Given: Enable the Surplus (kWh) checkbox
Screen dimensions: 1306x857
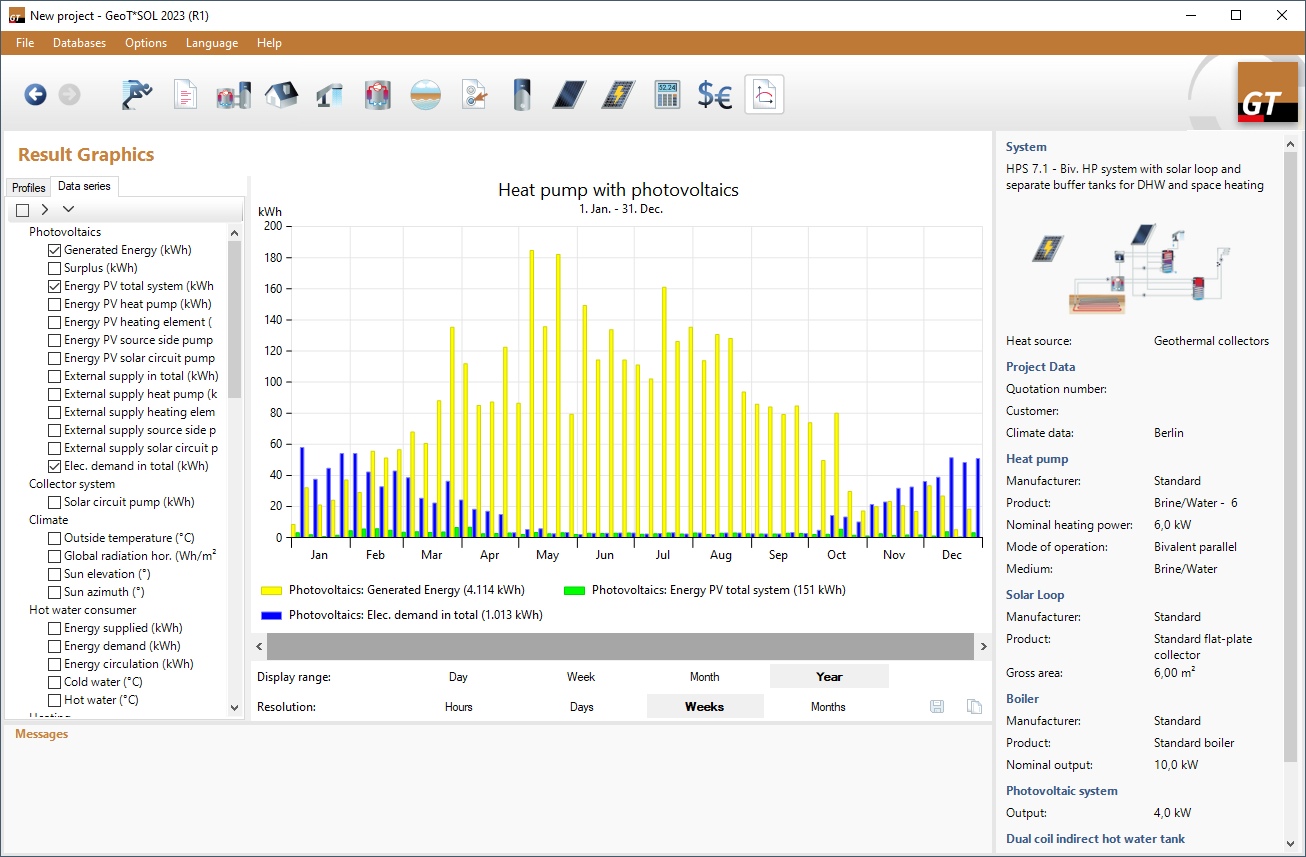Looking at the screenshot, I should [x=55, y=268].
